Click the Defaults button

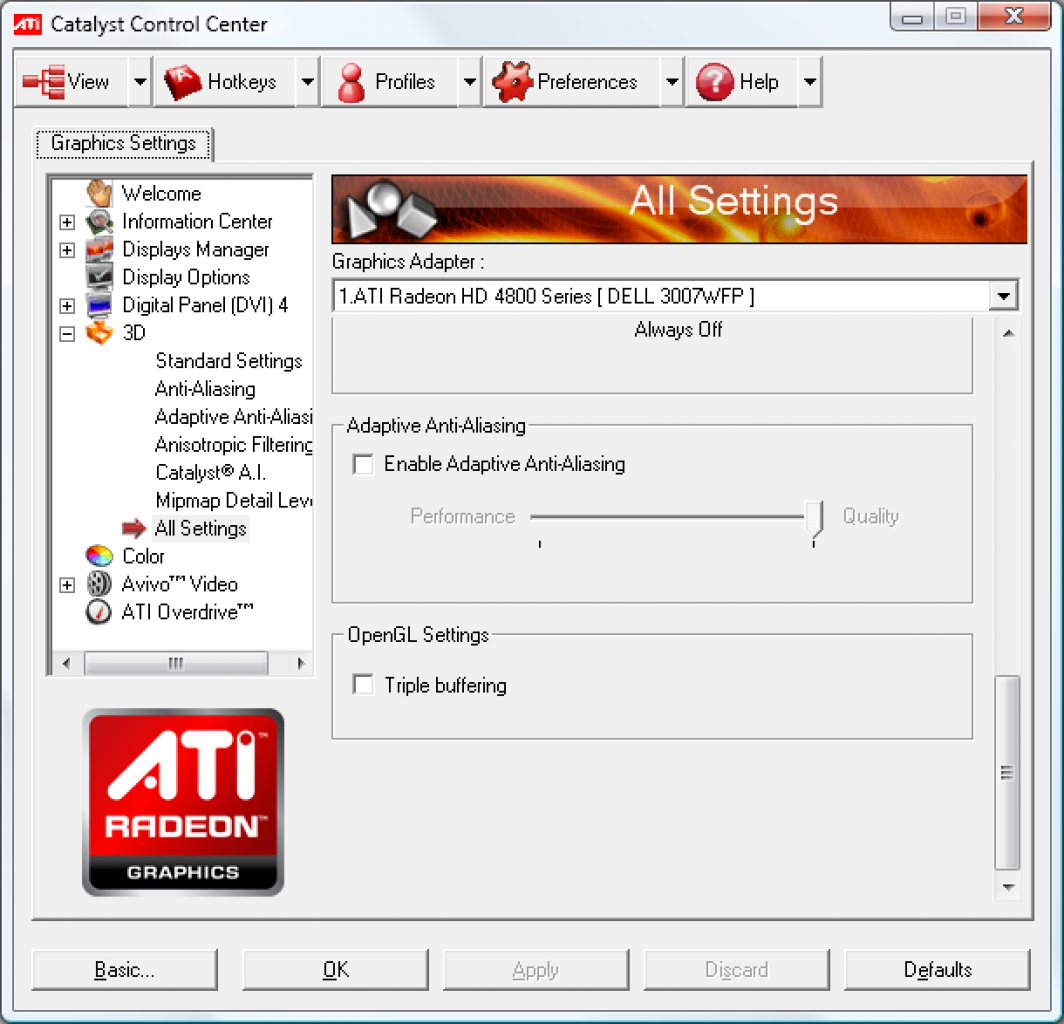click(x=937, y=970)
